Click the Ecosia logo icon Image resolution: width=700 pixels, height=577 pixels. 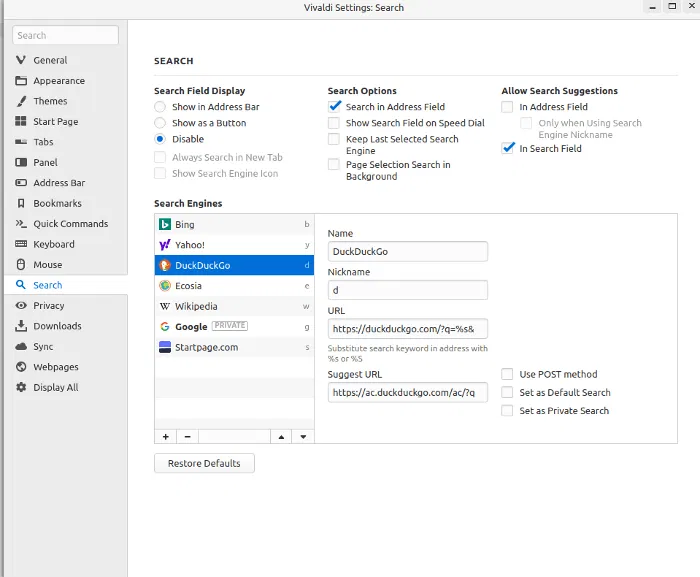click(165, 285)
